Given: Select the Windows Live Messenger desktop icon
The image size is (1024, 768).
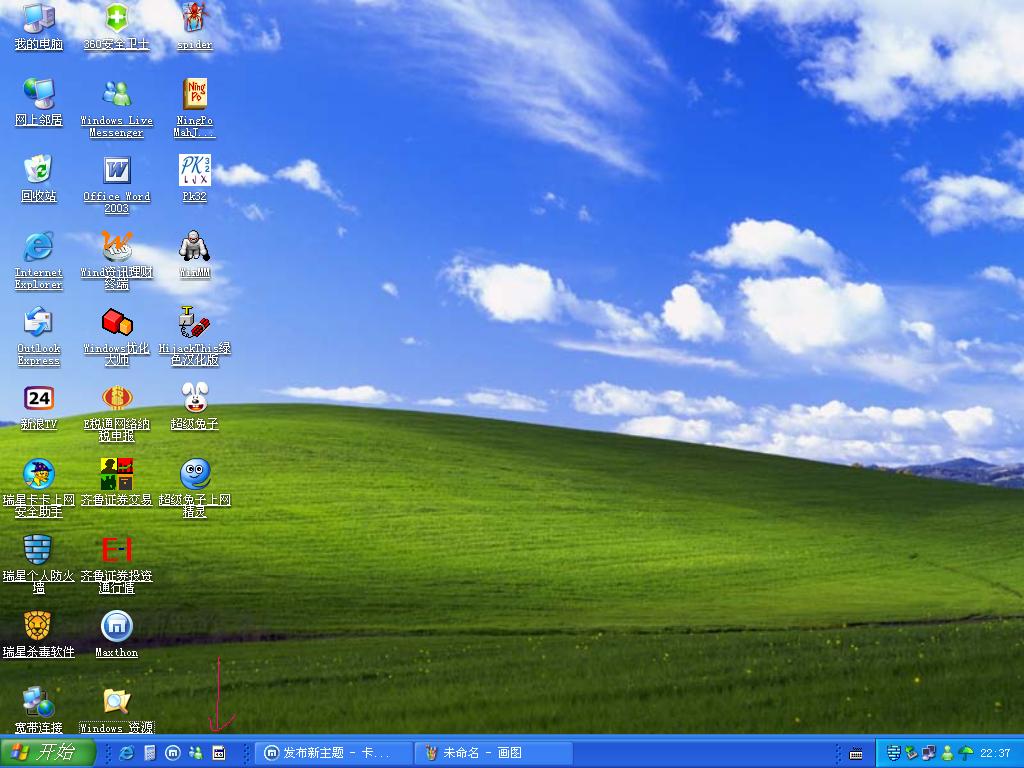Looking at the screenshot, I should pos(116,94).
